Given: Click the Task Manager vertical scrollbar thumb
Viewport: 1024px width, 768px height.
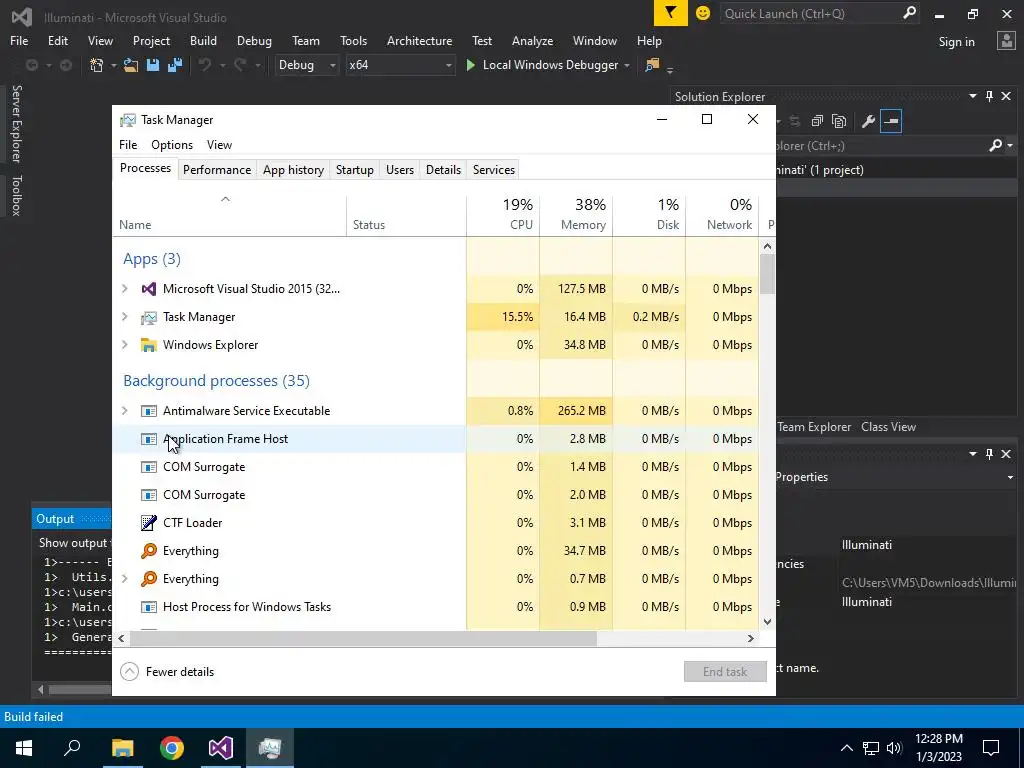Looking at the screenshot, I should coord(767,274).
